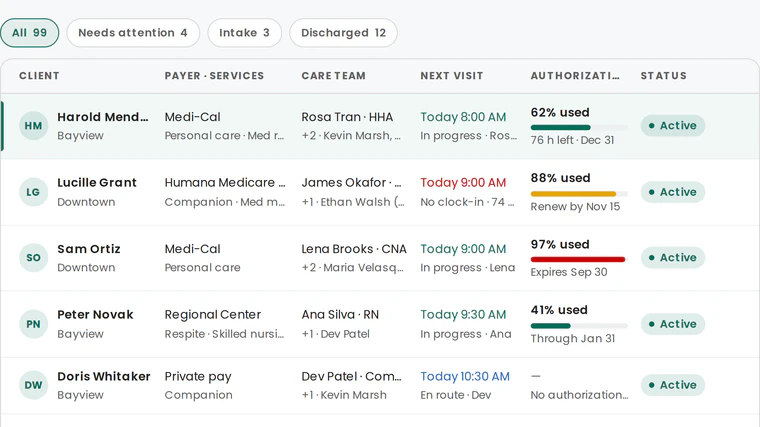This screenshot has height=427, width=760.
Task: Click Respite · Skilled nursi… services
Action: click(x=224, y=334)
